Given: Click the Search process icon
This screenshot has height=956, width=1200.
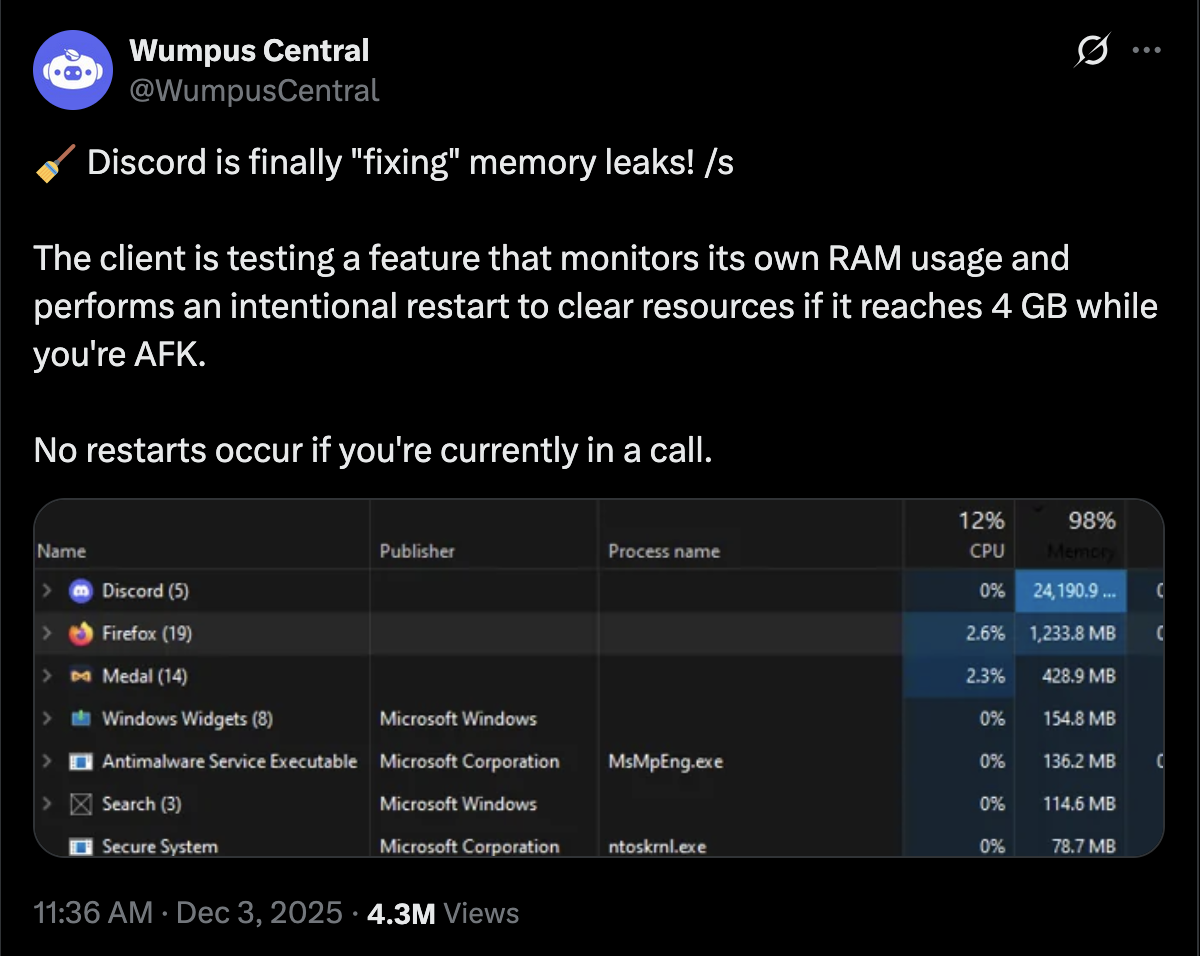Looking at the screenshot, I should (81, 804).
